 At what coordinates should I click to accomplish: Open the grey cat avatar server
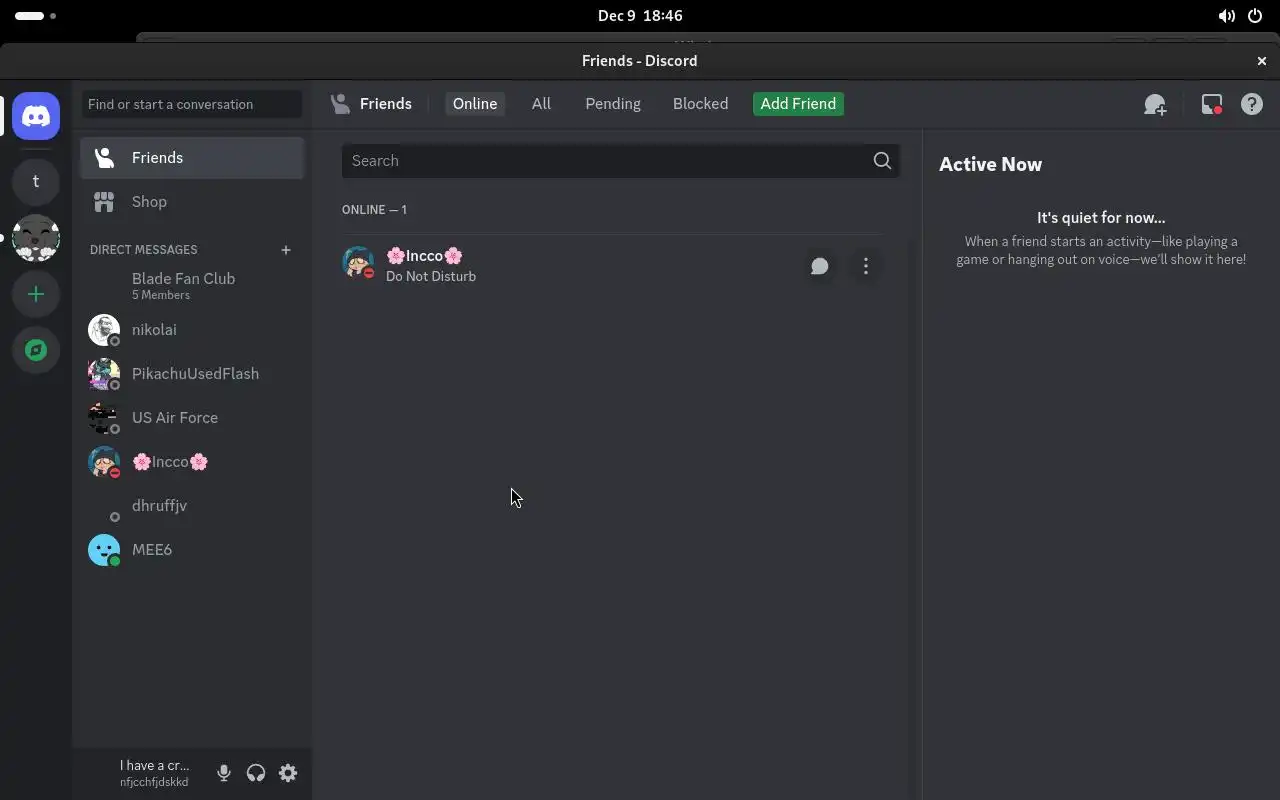click(36, 238)
